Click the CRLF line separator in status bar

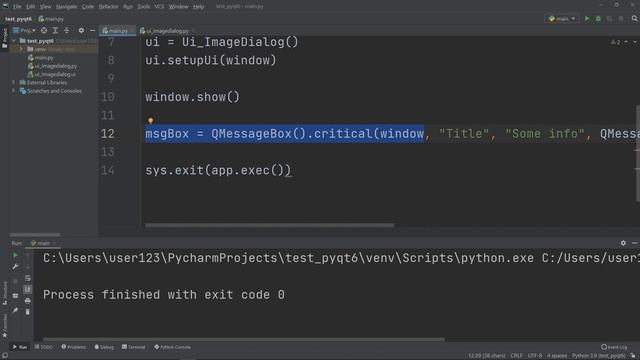[x=516, y=356]
